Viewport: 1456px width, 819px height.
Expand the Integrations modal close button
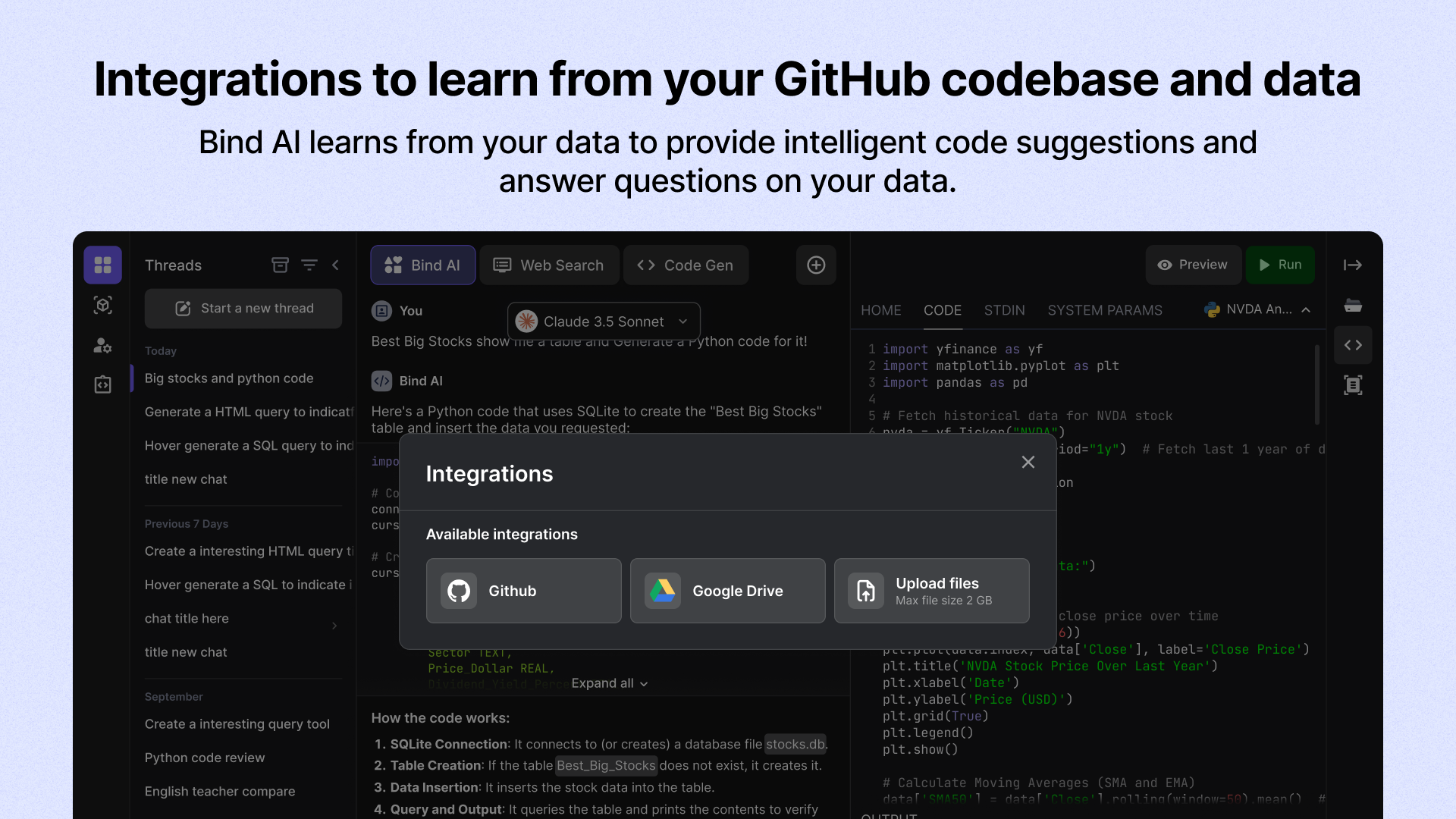coord(1028,462)
